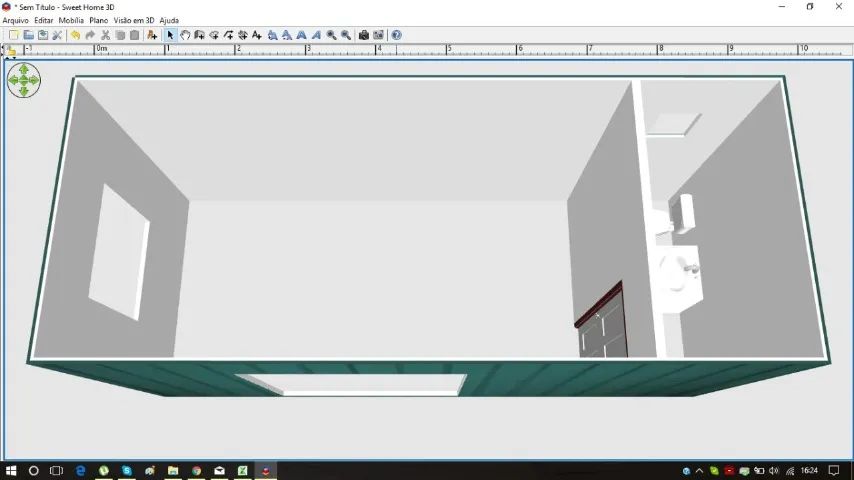Viewport: 854px width, 480px height.
Task: Select the Add text label tool
Action: click(257, 35)
